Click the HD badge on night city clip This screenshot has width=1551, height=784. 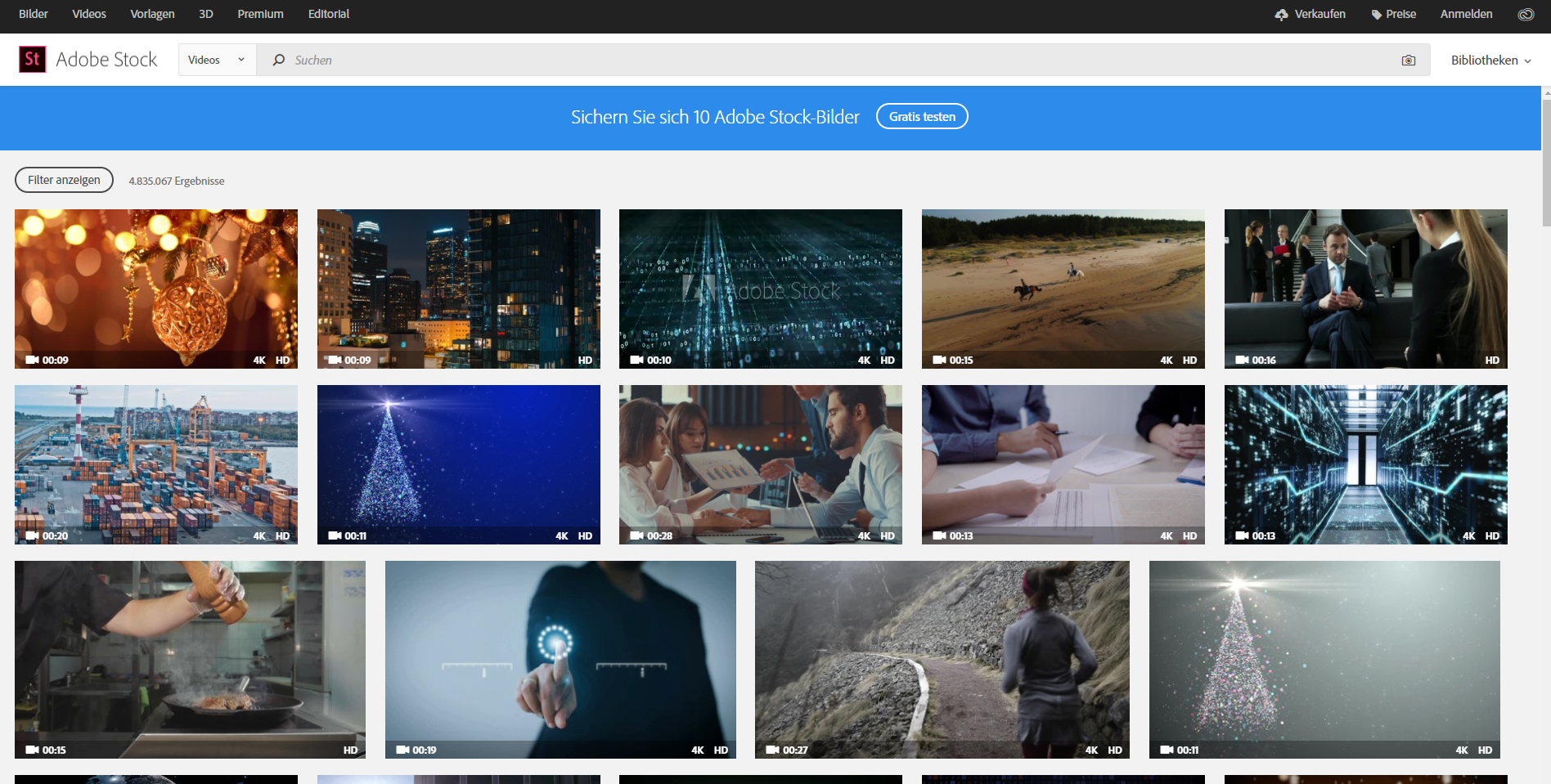pyautogui.click(x=585, y=360)
